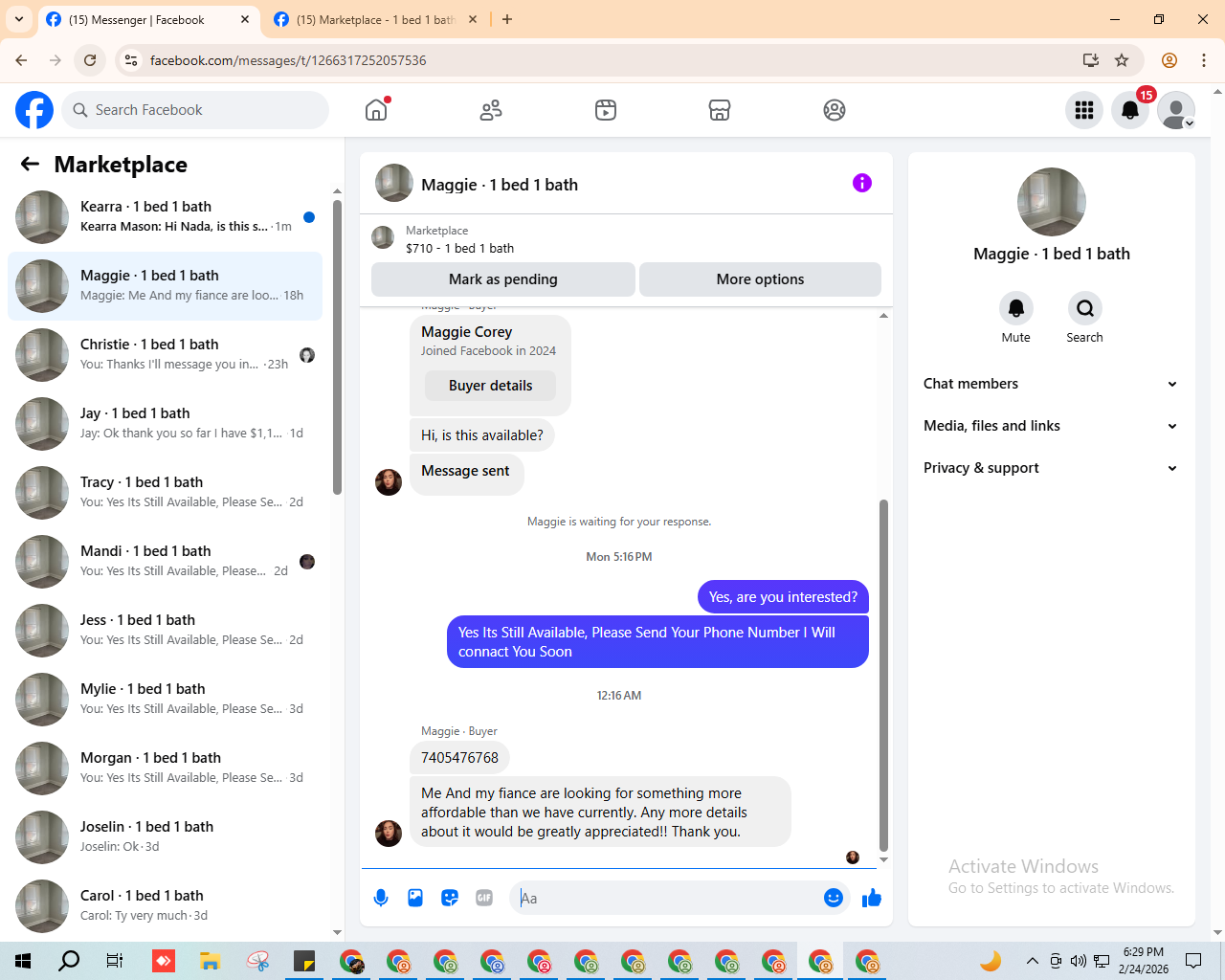Open Tracy 1 bed 1 bath chat
1225x980 pixels.
[165, 493]
